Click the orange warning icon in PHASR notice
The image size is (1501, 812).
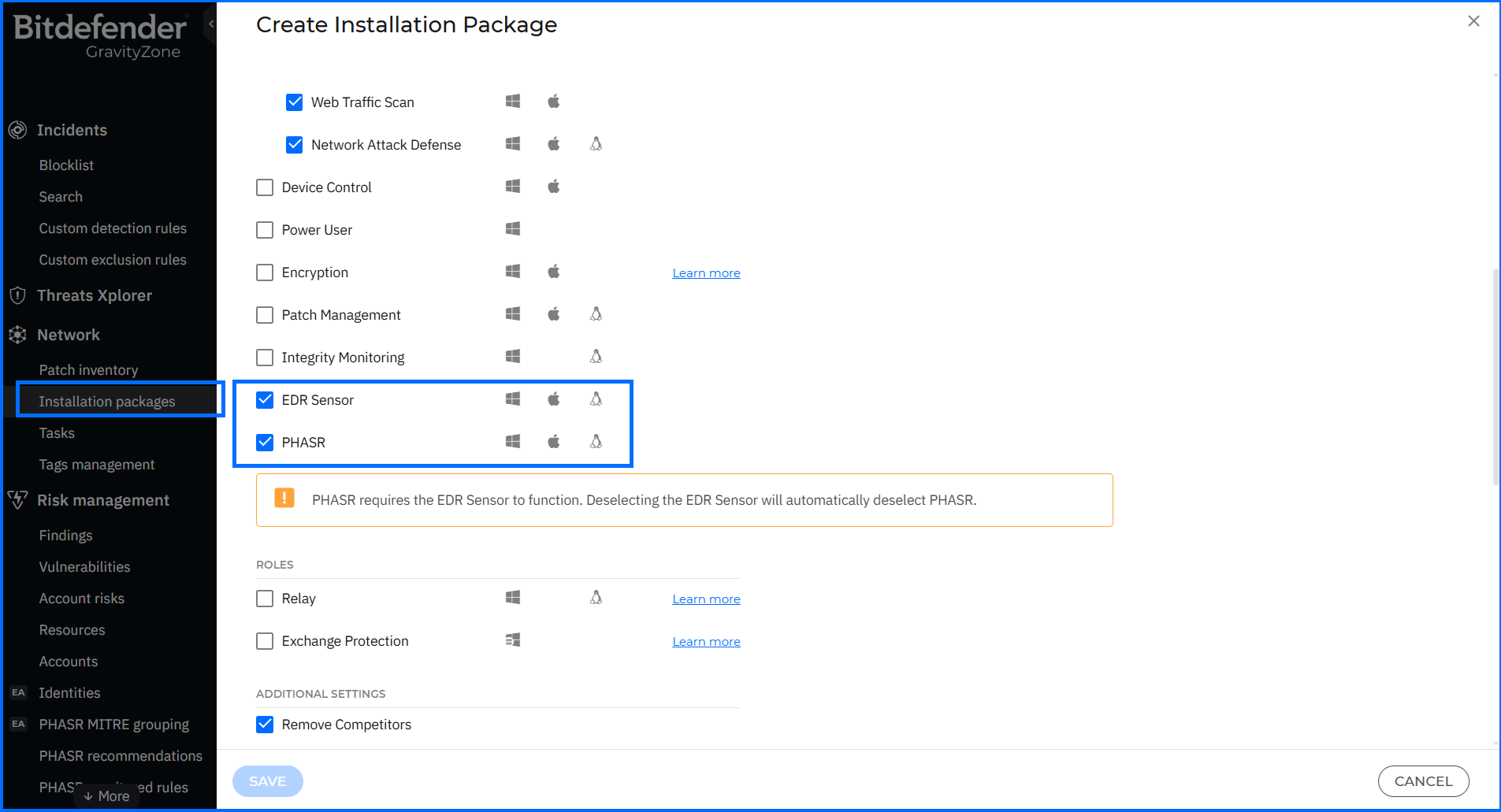click(x=284, y=498)
